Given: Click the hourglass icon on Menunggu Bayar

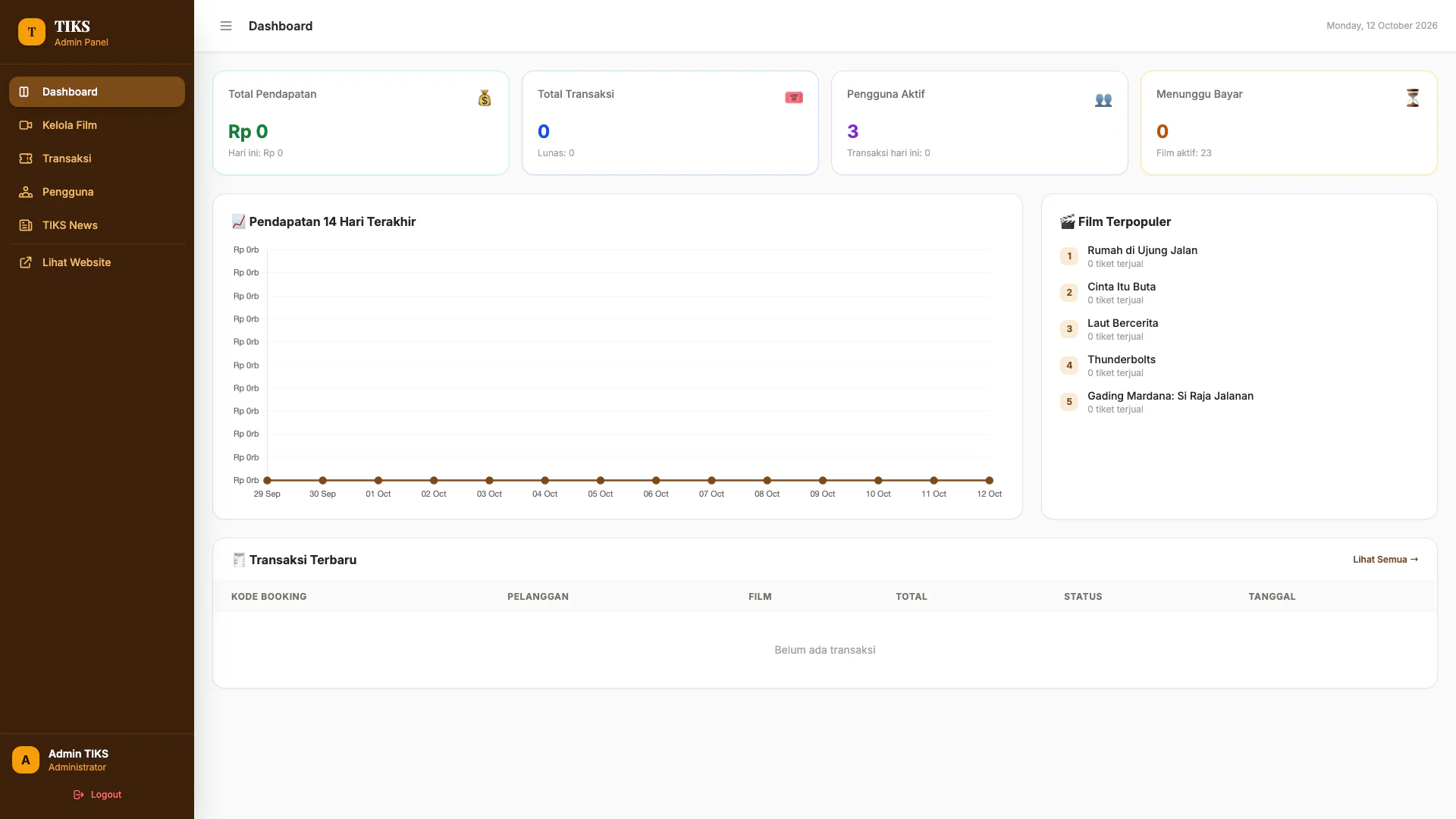Looking at the screenshot, I should pos(1413,98).
